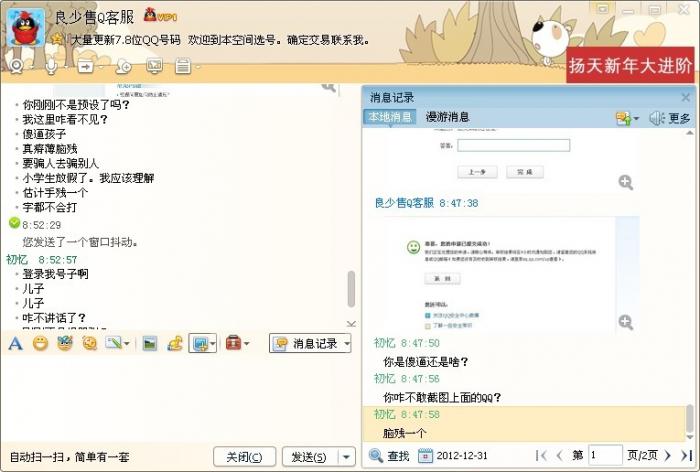Image resolution: width=700 pixels, height=472 pixels.
Task: Expand the 消息记录 button dropdown arrow
Action: [x=347, y=344]
